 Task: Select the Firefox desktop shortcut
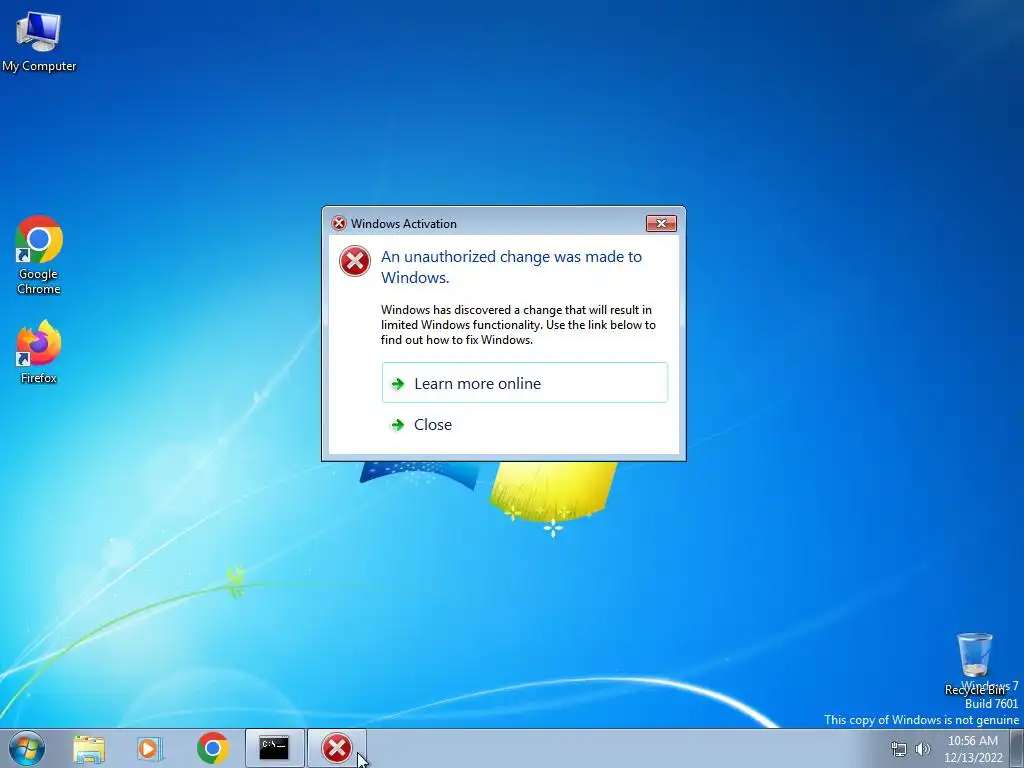(39, 351)
